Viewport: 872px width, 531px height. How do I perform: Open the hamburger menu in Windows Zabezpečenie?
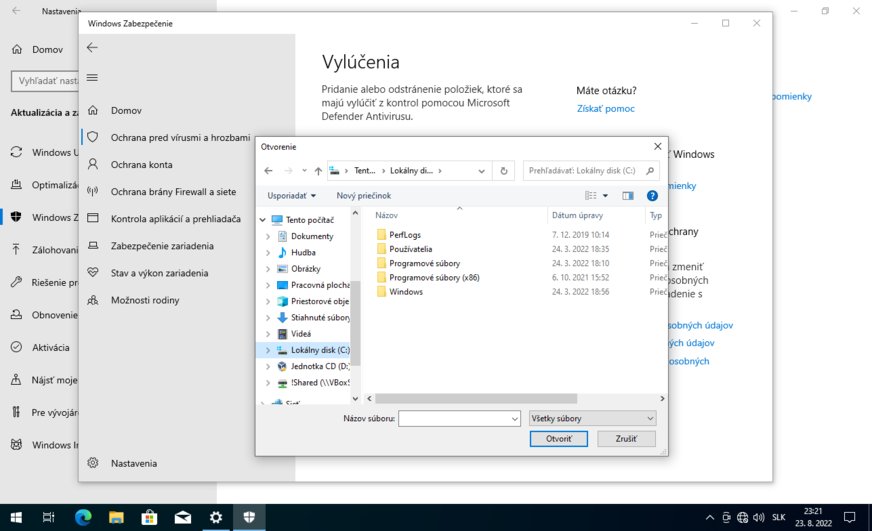click(92, 78)
